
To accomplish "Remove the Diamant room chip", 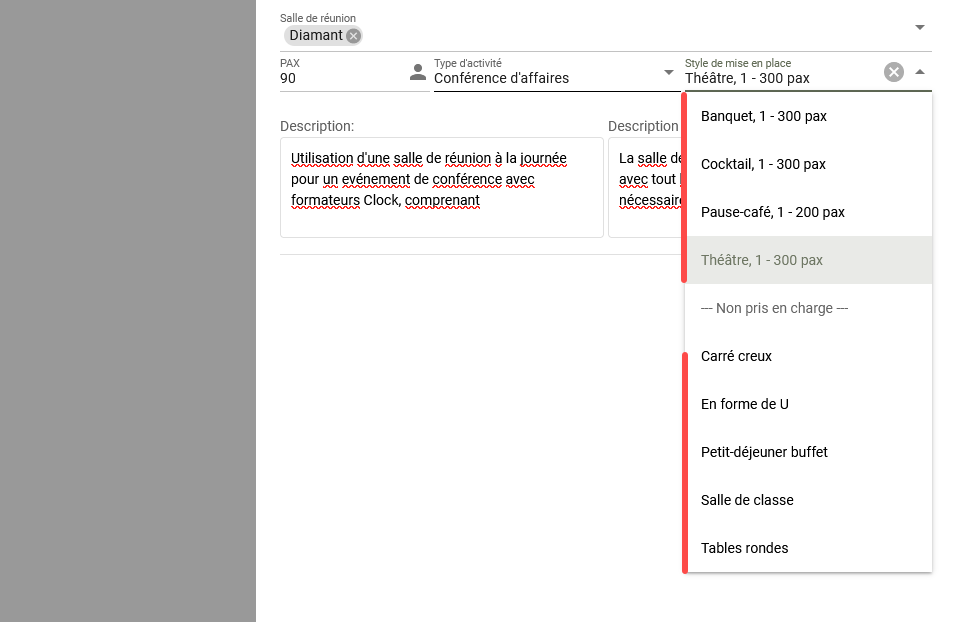I will (353, 36).
